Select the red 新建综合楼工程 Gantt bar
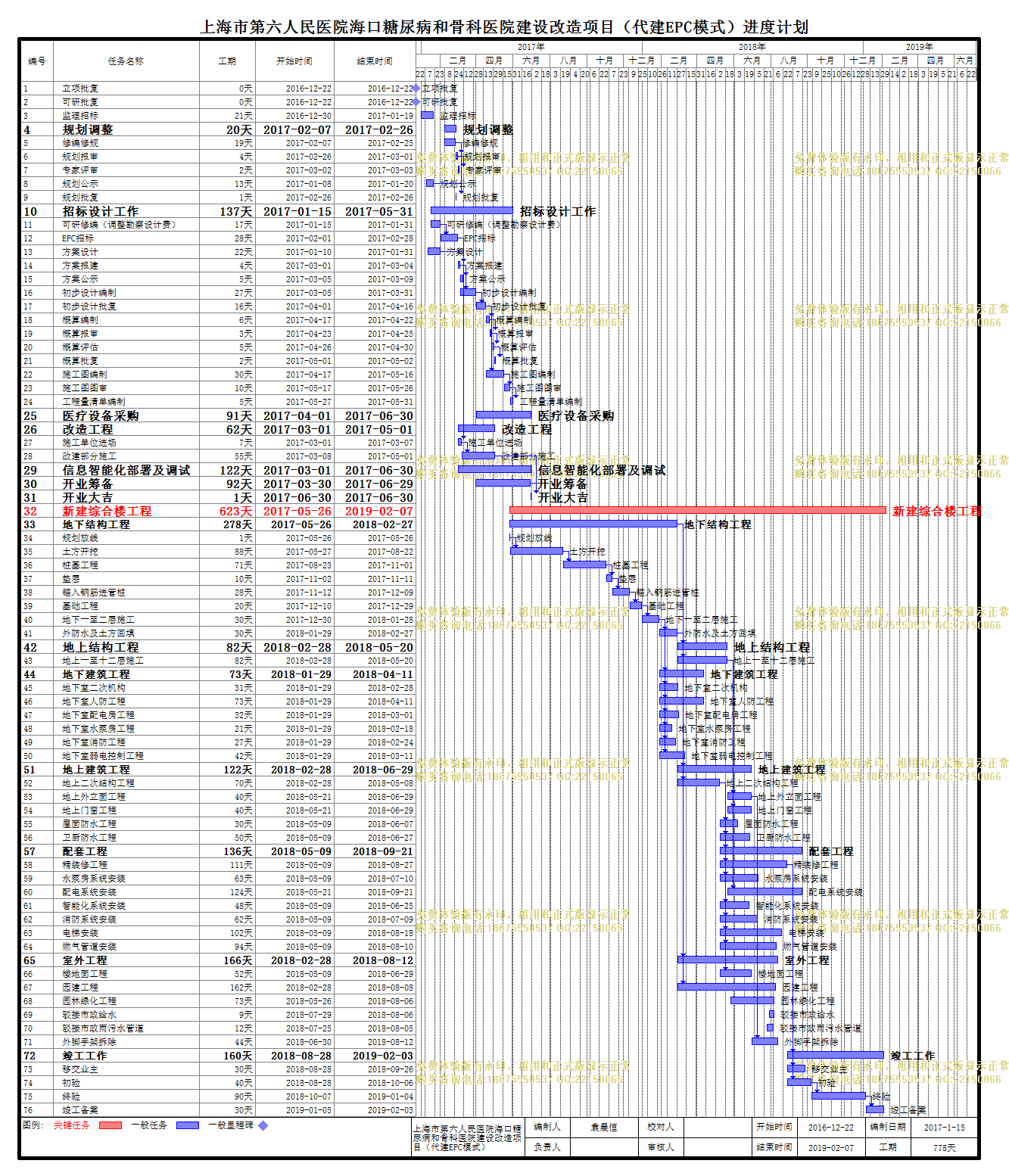Image resolution: width=1009 pixels, height=1176 pixels. (x=697, y=510)
